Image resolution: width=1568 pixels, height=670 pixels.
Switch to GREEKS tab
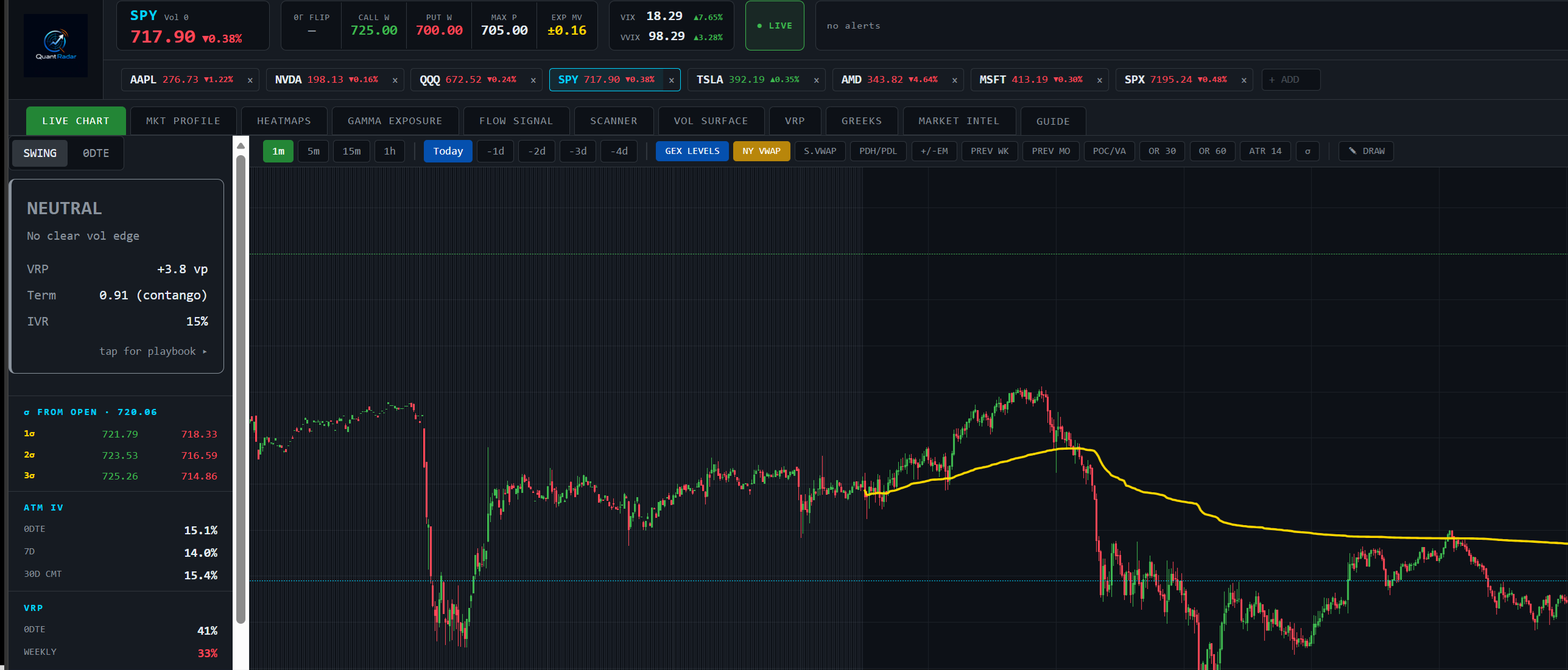(862, 121)
